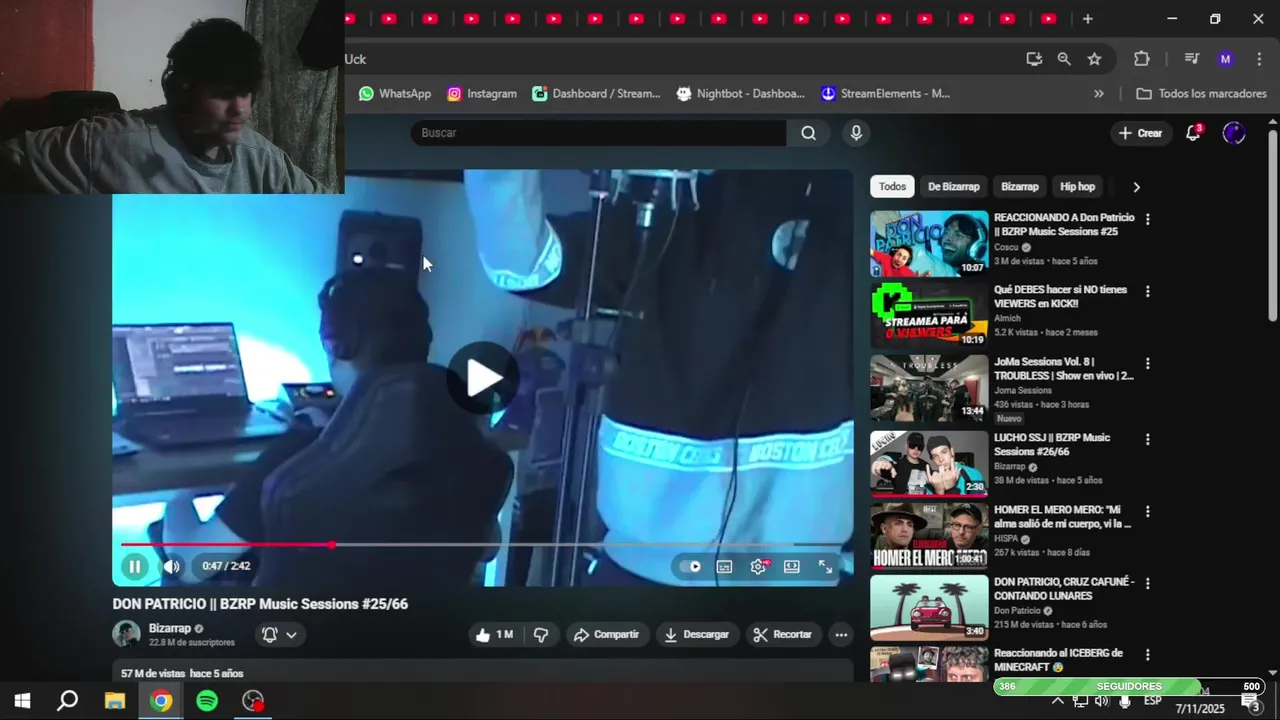Open Windows taskbar search
This screenshot has height=720, width=1280.
(67, 701)
